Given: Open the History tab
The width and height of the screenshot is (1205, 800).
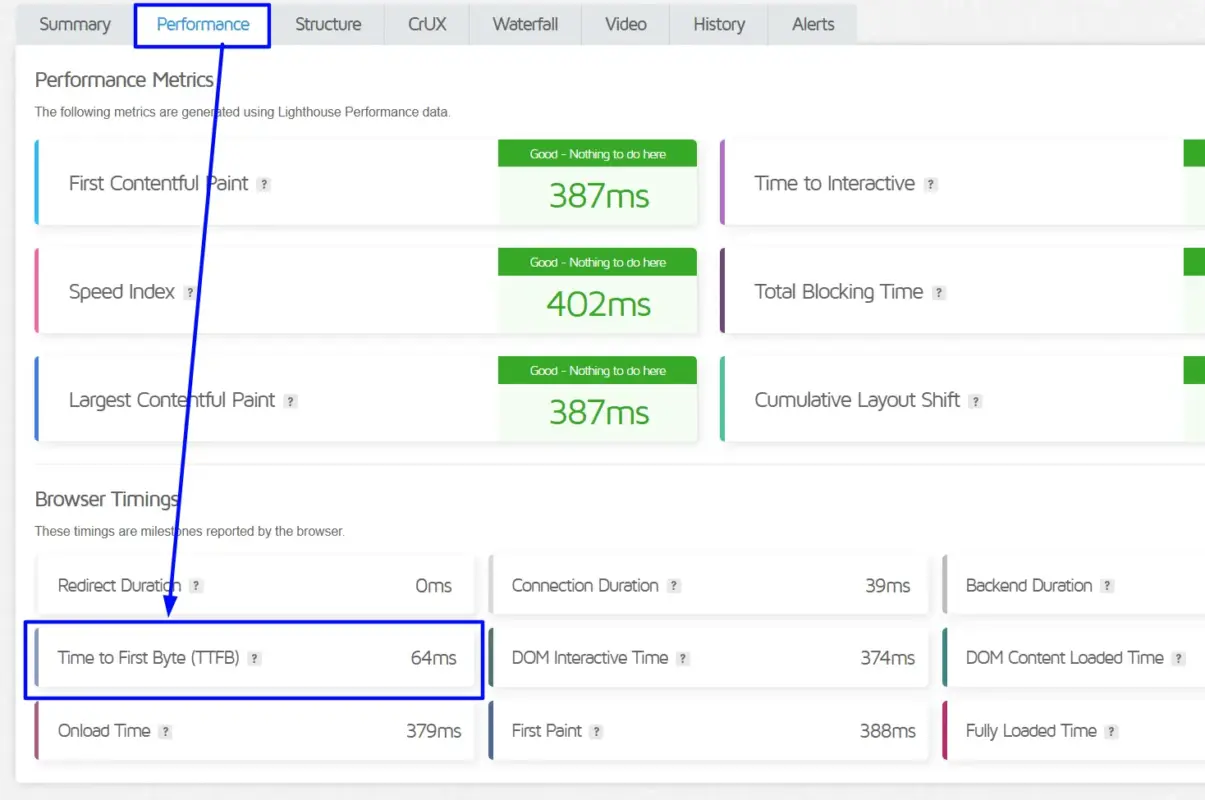Looking at the screenshot, I should (719, 25).
